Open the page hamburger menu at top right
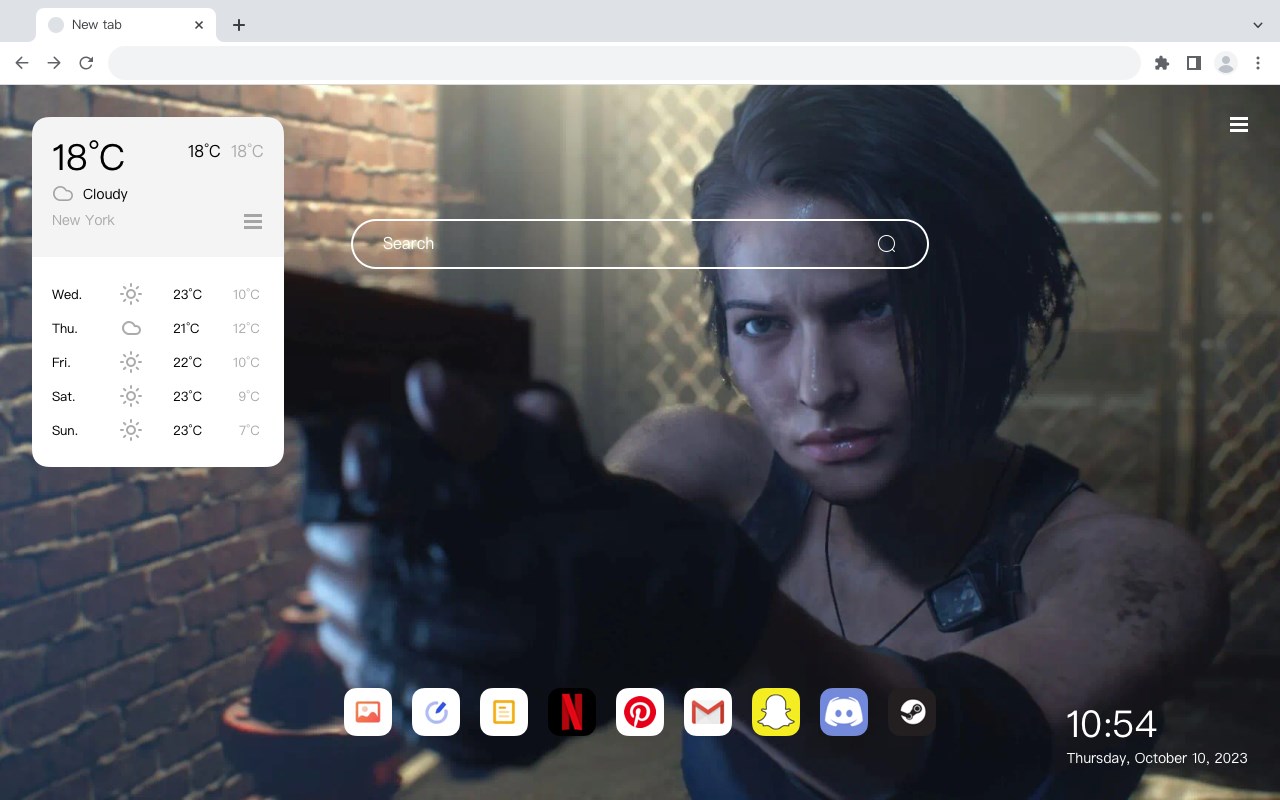 (x=1239, y=125)
